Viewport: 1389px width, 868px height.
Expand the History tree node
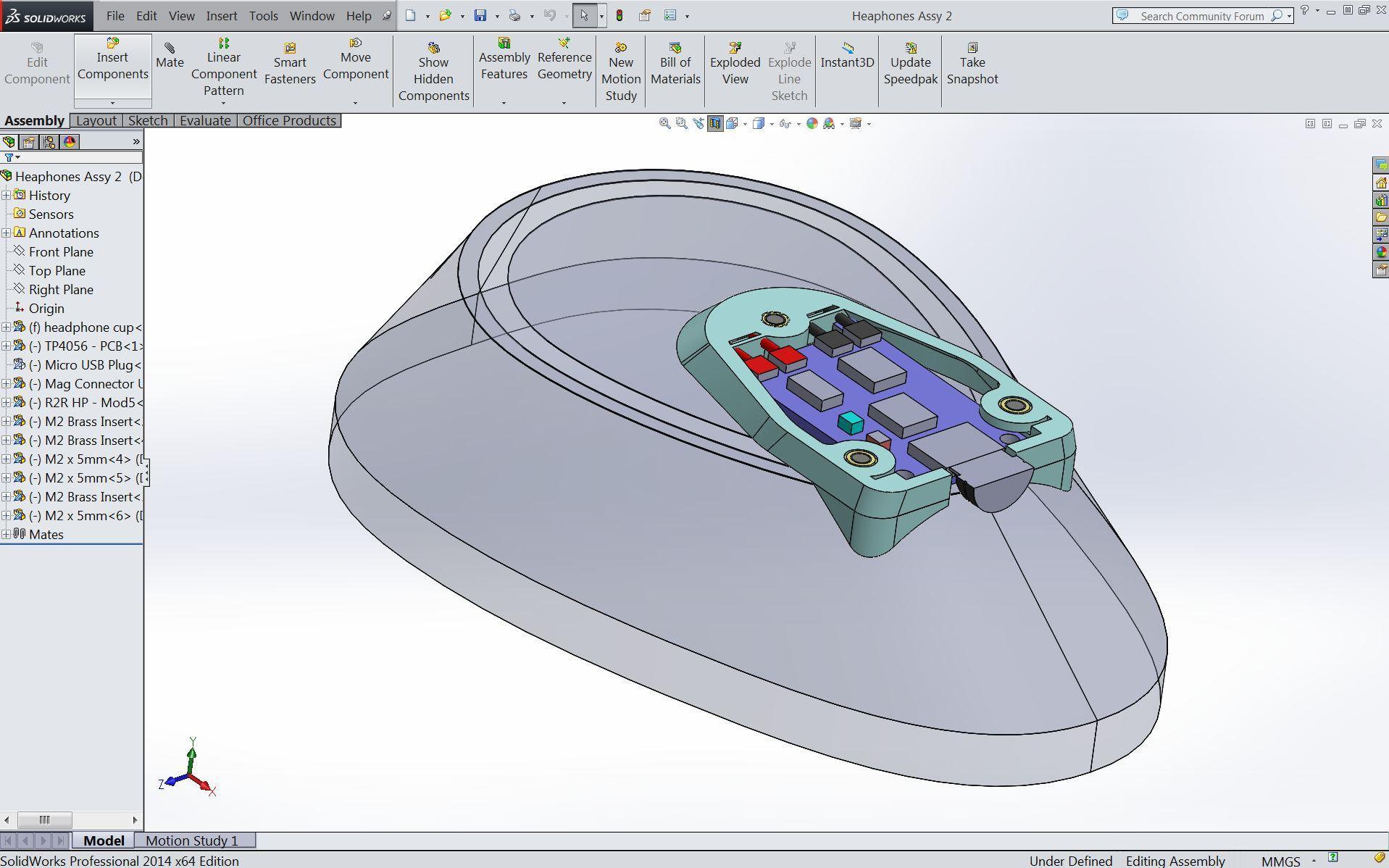[6, 195]
